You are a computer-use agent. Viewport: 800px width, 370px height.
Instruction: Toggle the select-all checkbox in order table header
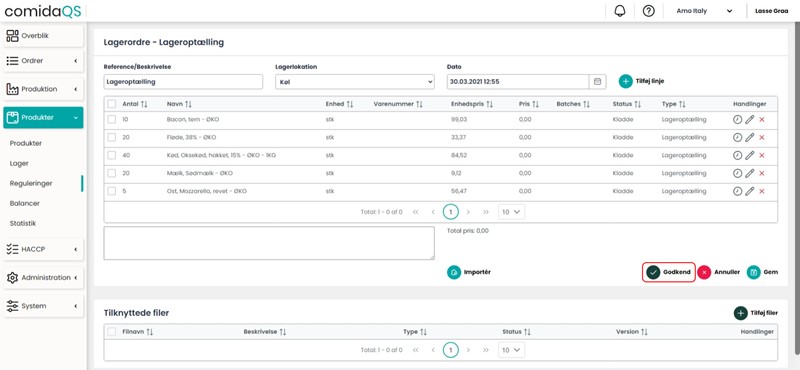click(112, 104)
